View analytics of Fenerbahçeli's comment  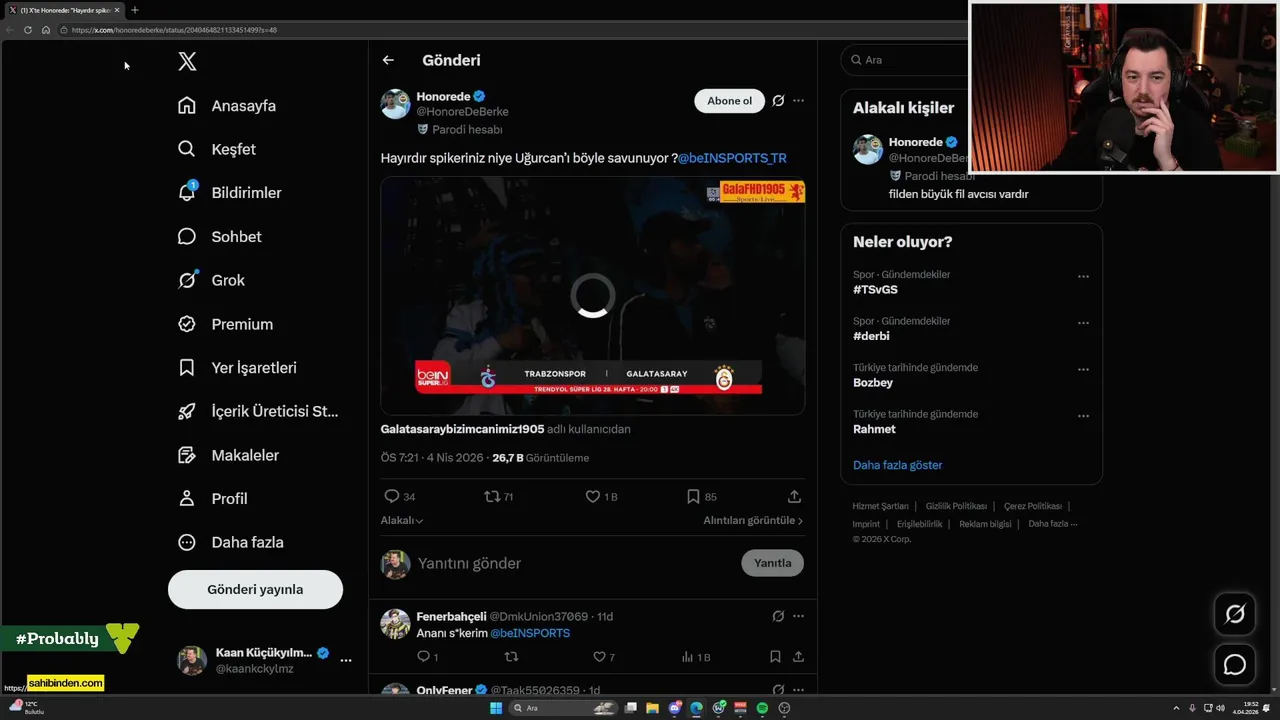pos(695,657)
